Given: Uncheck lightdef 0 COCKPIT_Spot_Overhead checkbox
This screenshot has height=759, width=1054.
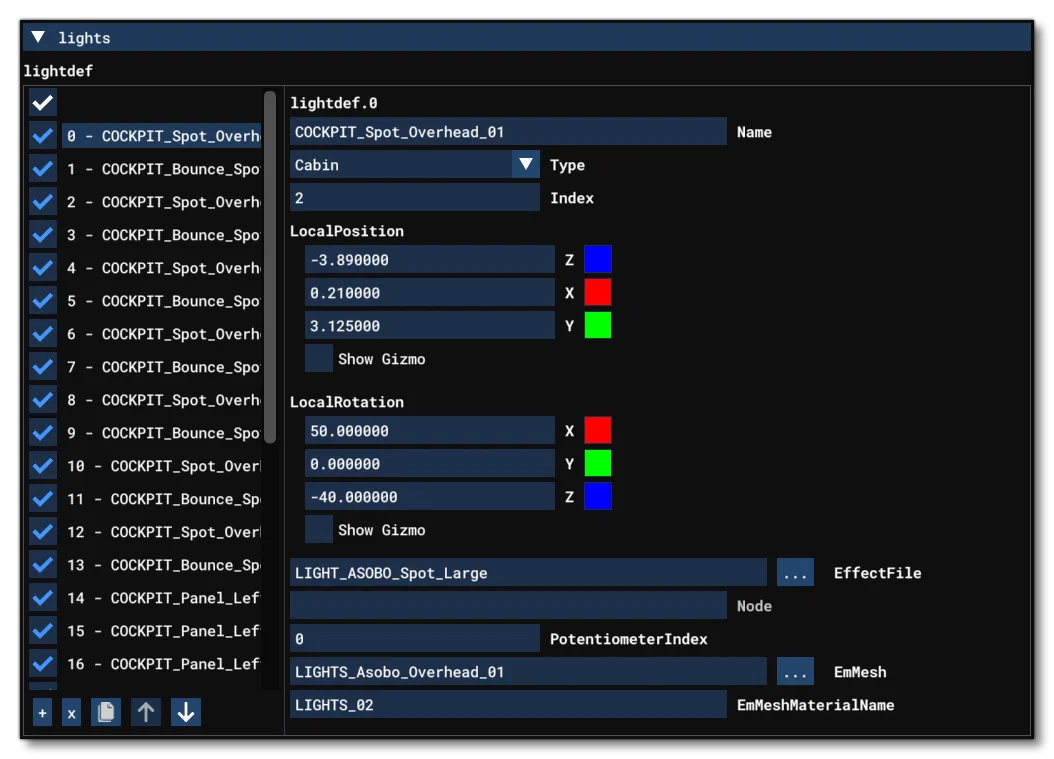Looking at the screenshot, I should 42,136.
